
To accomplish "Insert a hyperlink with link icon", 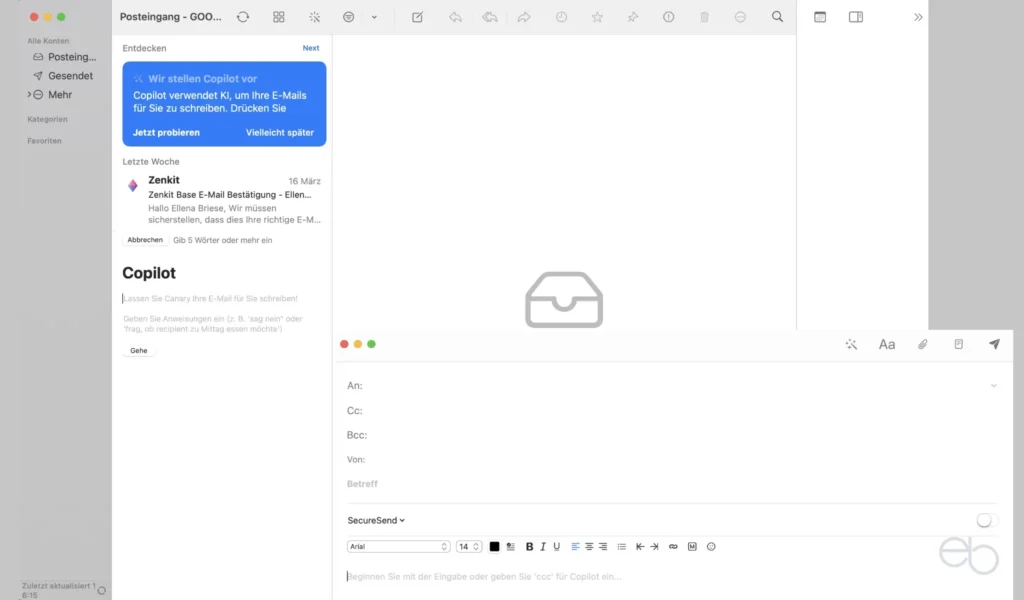I will coord(673,546).
